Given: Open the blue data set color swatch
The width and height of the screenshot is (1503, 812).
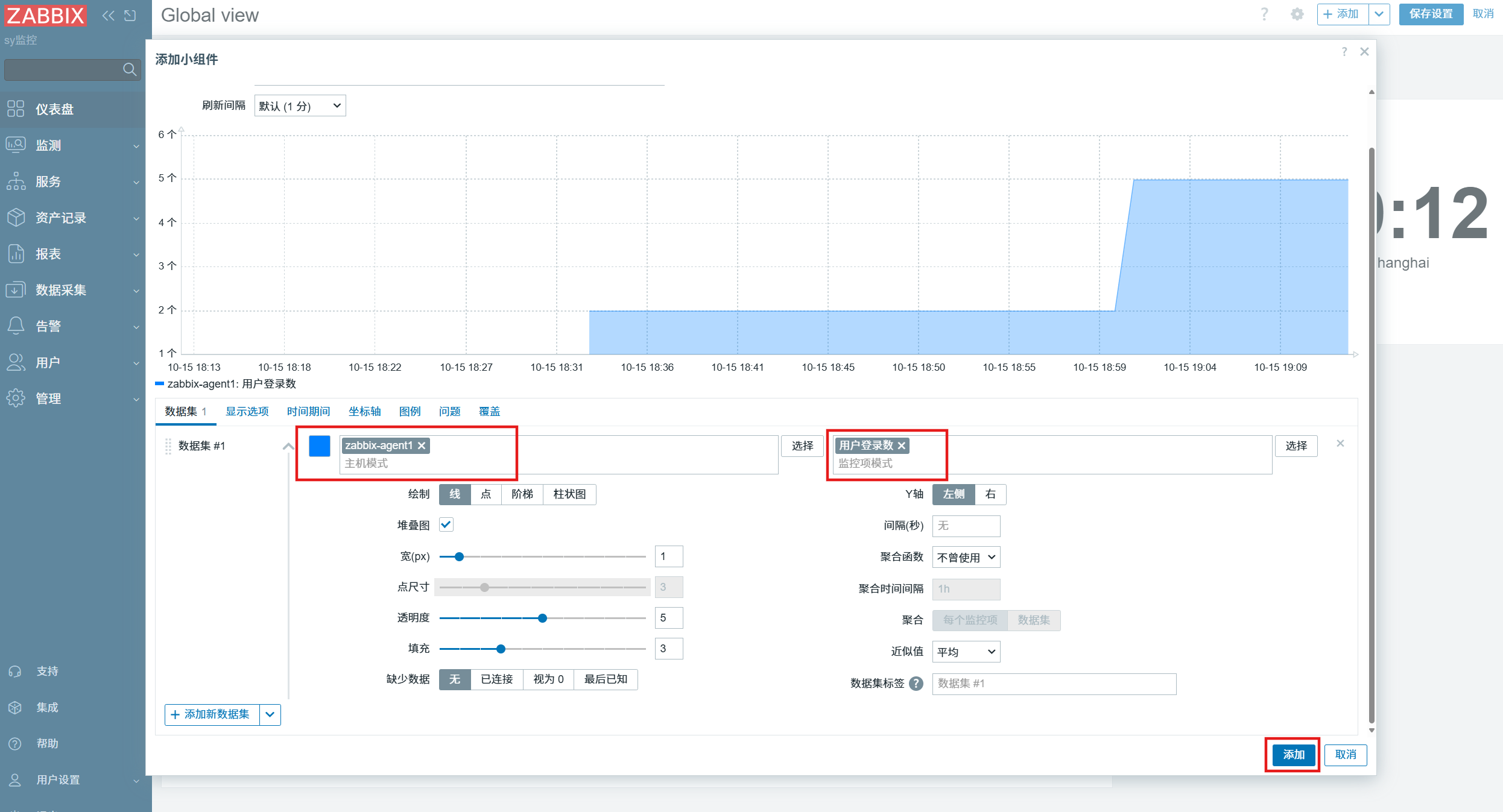Looking at the screenshot, I should tap(320, 446).
